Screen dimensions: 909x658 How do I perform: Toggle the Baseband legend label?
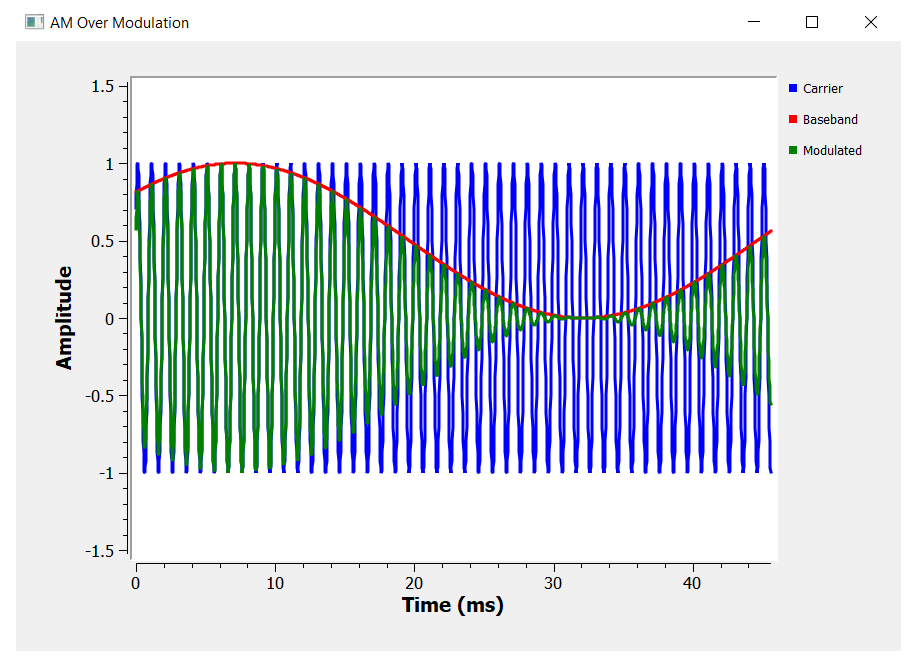tap(829, 120)
